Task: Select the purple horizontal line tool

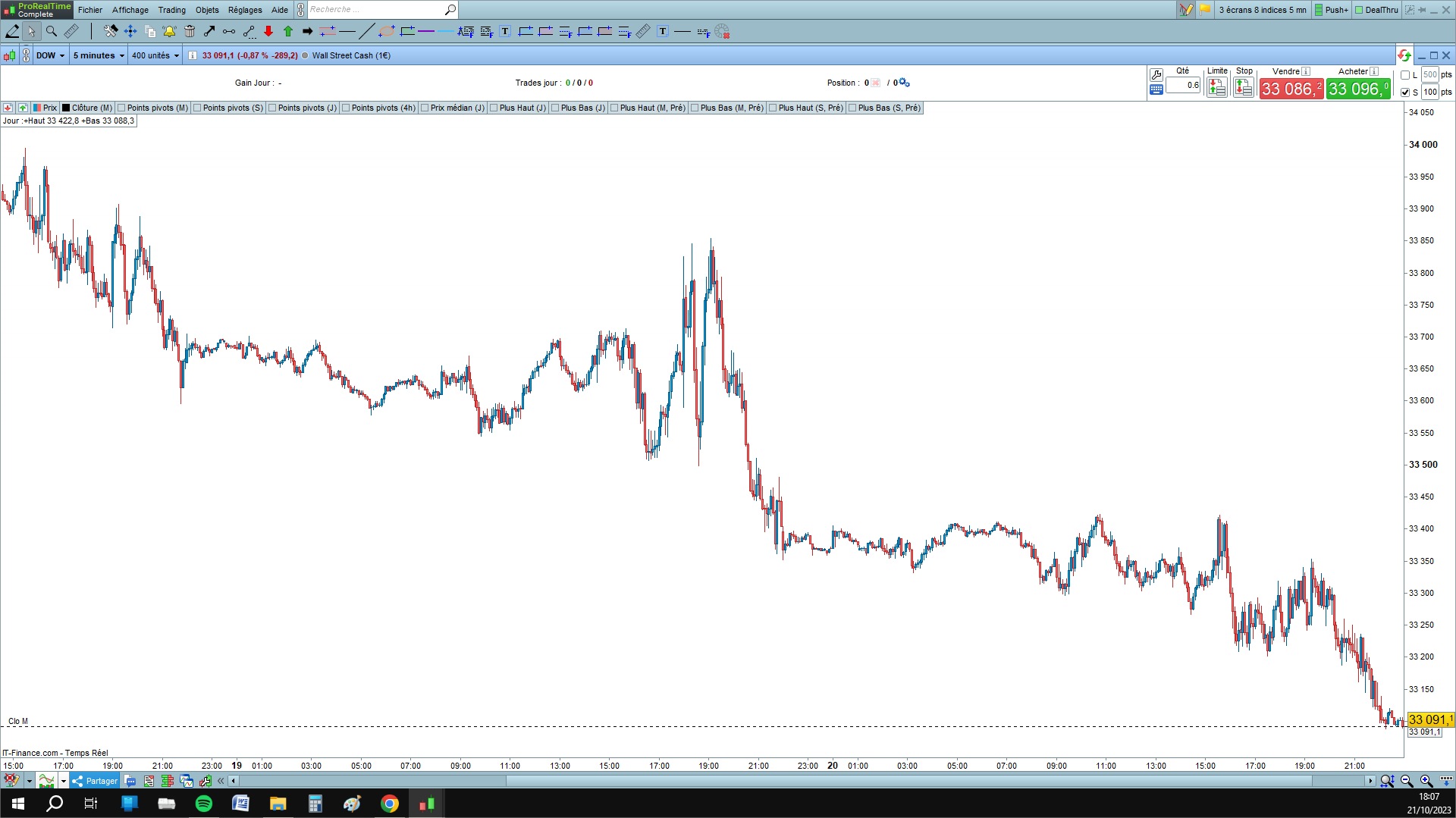Action: 426,31
